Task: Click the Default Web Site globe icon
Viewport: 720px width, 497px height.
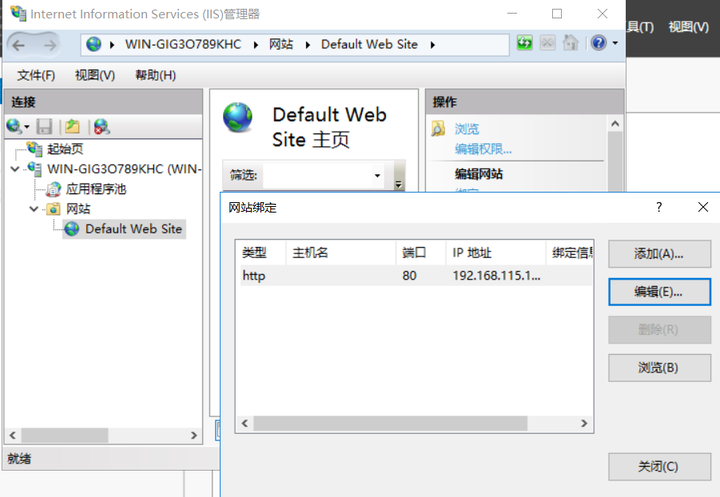Action: [237, 118]
